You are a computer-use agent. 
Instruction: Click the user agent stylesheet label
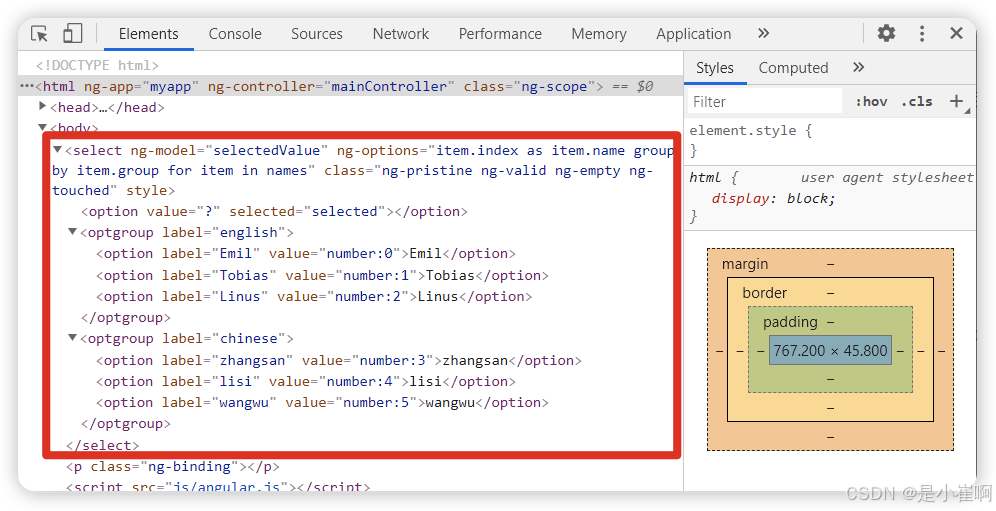click(887, 177)
